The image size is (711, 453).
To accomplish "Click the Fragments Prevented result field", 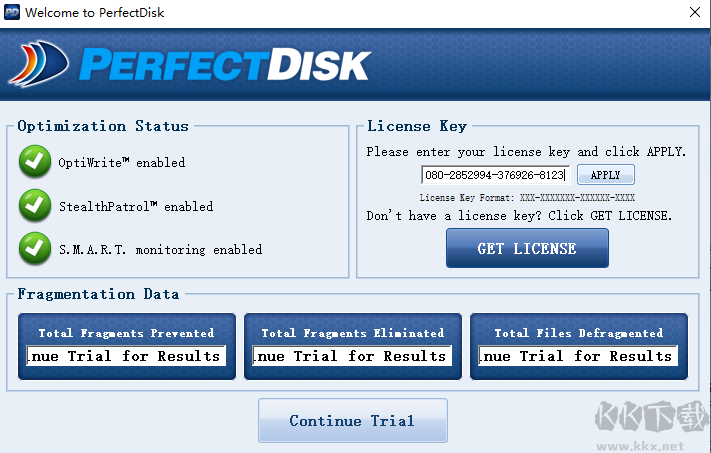I will pyautogui.click(x=126, y=356).
